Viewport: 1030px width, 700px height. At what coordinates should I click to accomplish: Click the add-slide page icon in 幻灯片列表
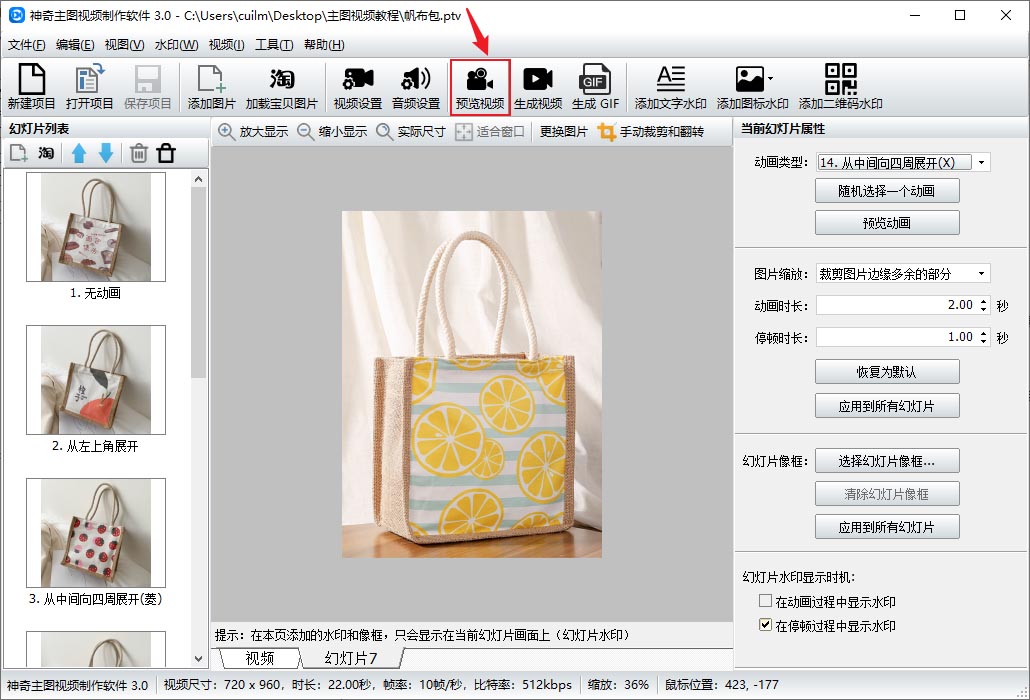[x=18, y=154]
